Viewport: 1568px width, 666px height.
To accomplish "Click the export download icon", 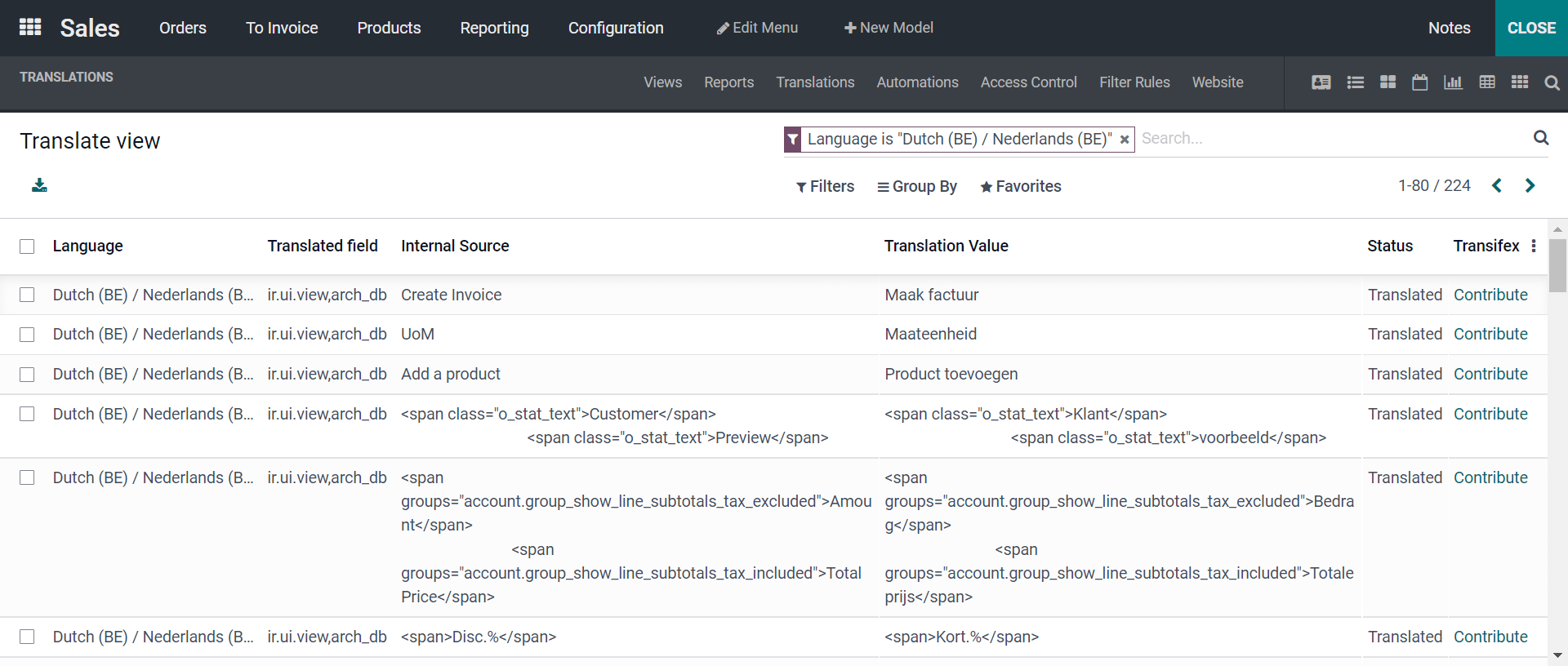I will (39, 185).
